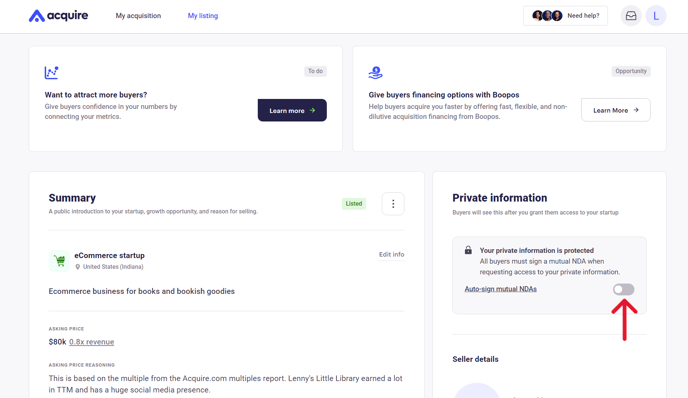Click 'Your private information is protected' text
This screenshot has height=398, width=688.
tap(537, 251)
